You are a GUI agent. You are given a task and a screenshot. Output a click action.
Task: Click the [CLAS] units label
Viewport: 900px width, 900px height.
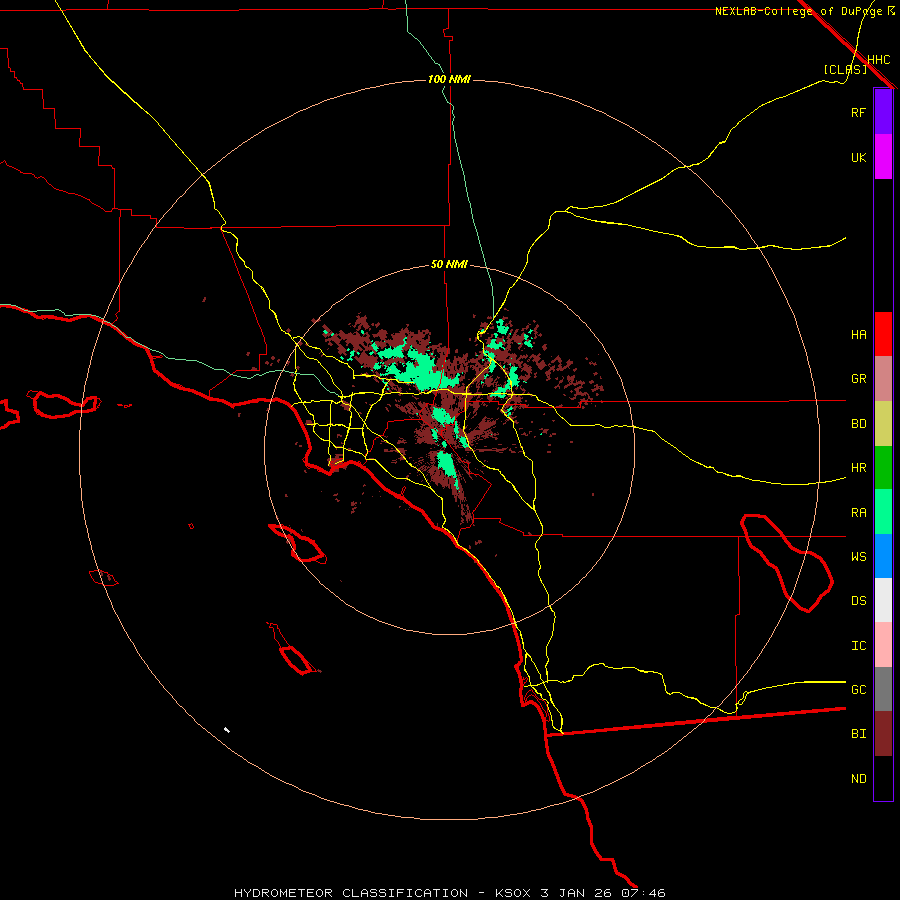point(845,69)
